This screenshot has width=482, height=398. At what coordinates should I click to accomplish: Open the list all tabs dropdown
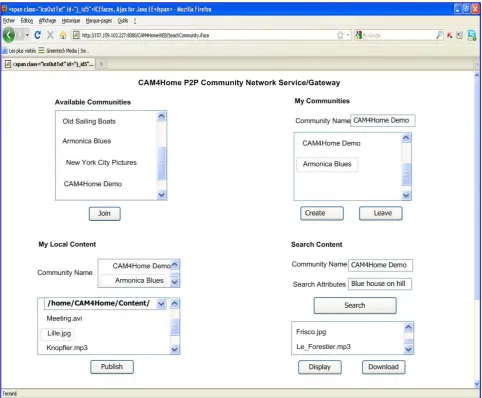[x=477, y=64]
